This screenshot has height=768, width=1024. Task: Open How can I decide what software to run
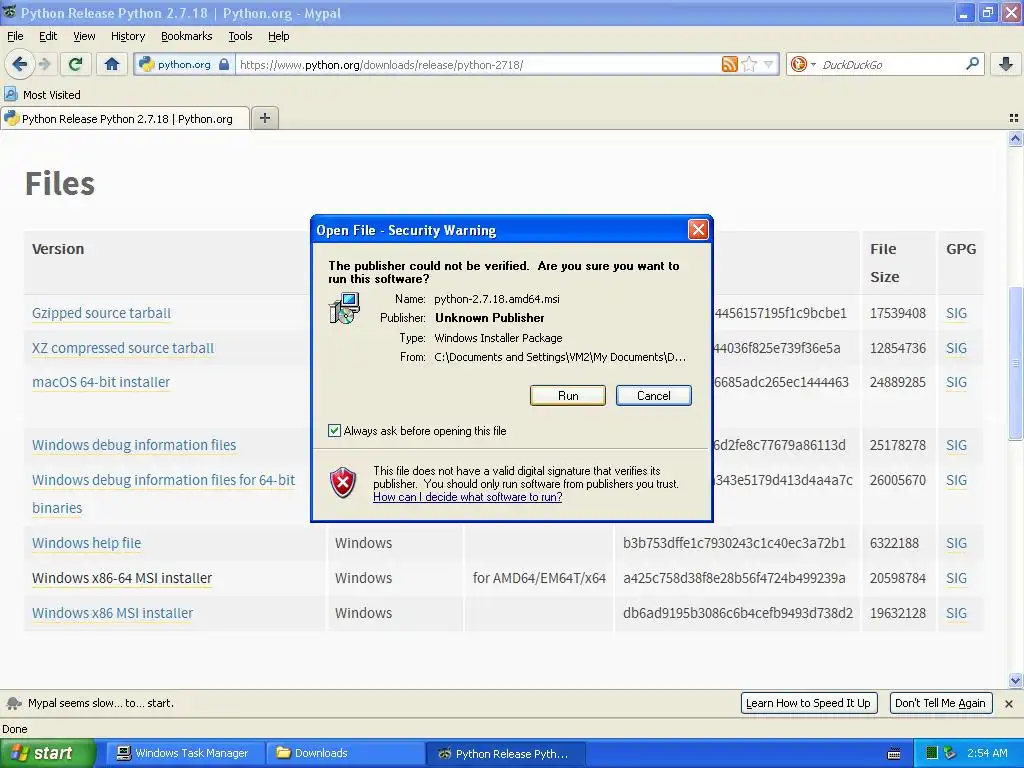coord(468,497)
